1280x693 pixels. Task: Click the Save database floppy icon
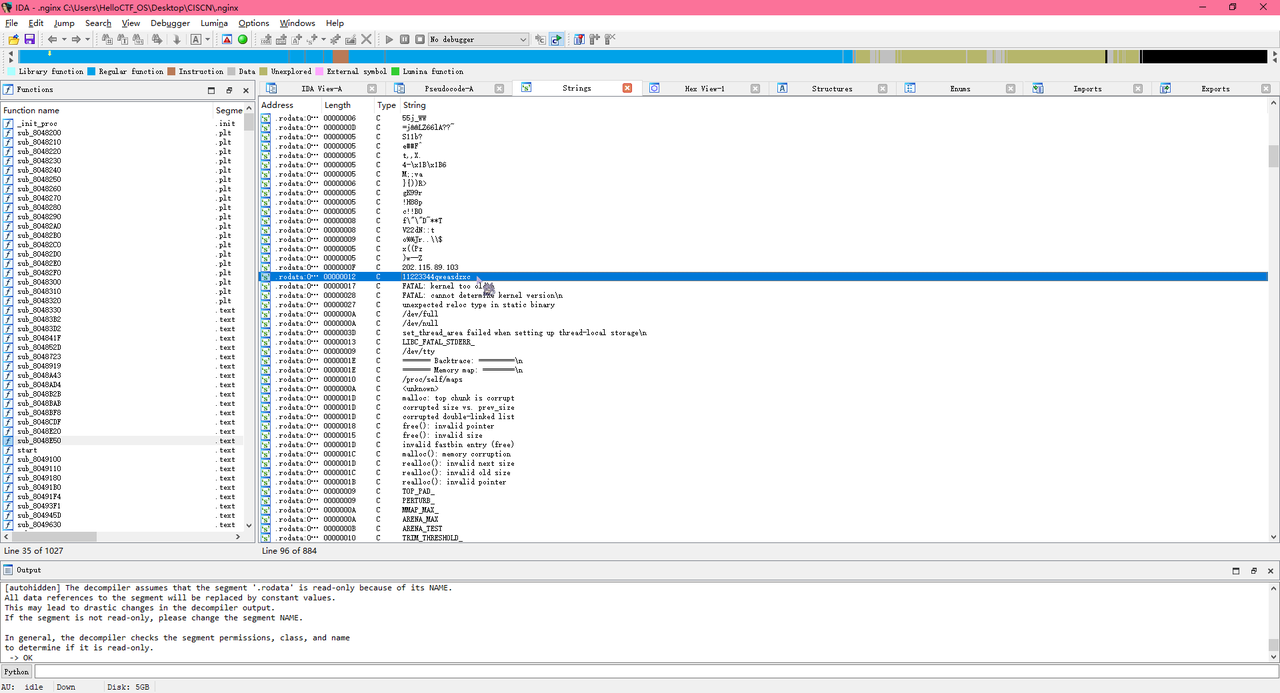point(30,39)
